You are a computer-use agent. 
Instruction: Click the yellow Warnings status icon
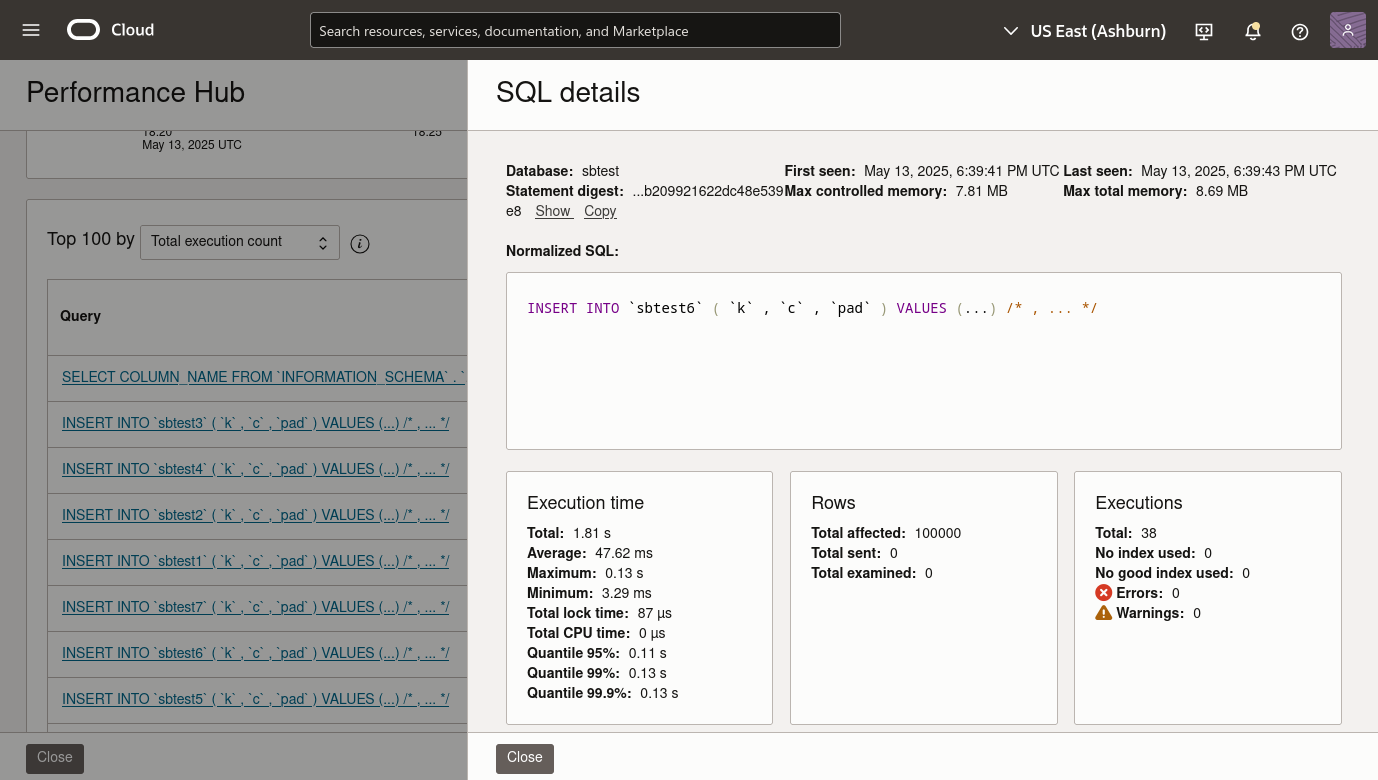[1104, 612]
